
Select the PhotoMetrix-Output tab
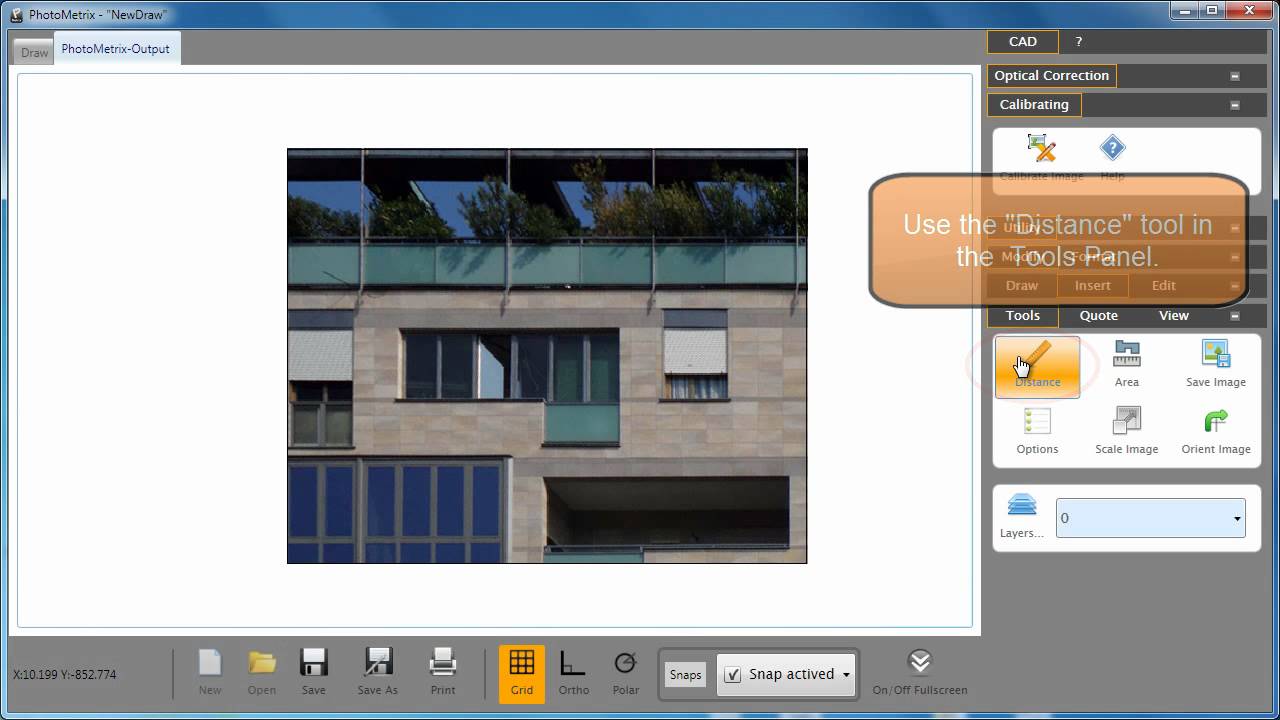(x=116, y=48)
